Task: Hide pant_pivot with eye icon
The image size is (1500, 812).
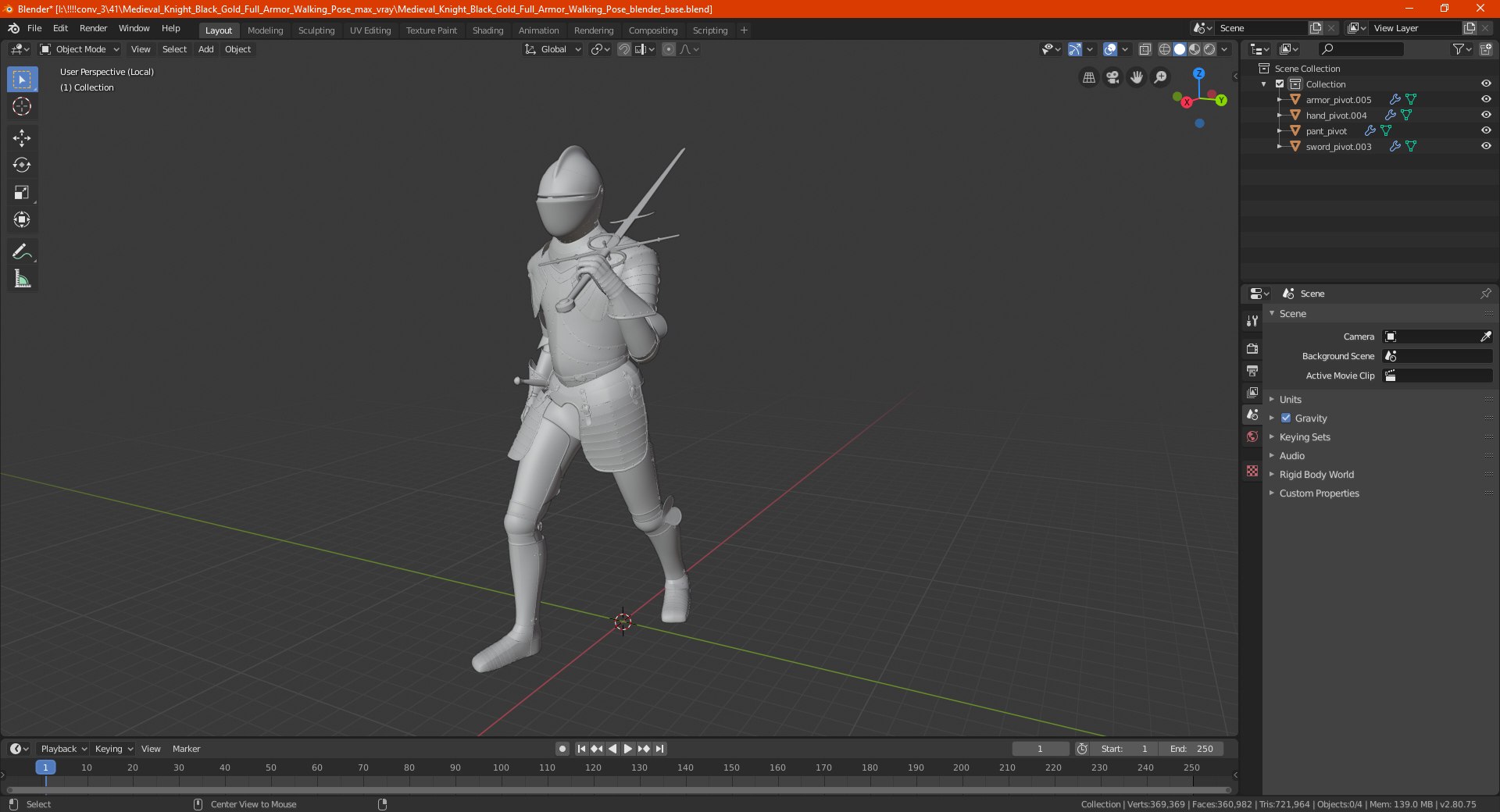Action: [x=1486, y=130]
